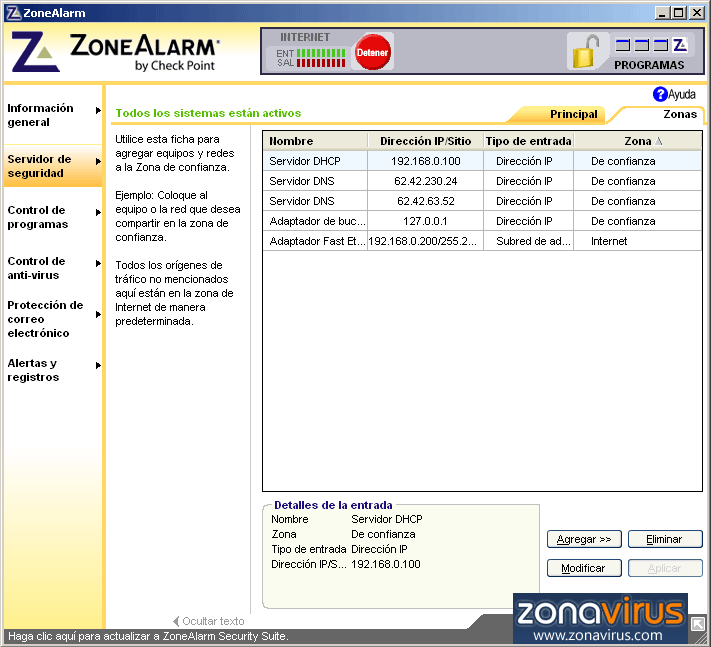Click the yellow padlock Internet lock icon
This screenshot has width=711, height=647.
(587, 51)
